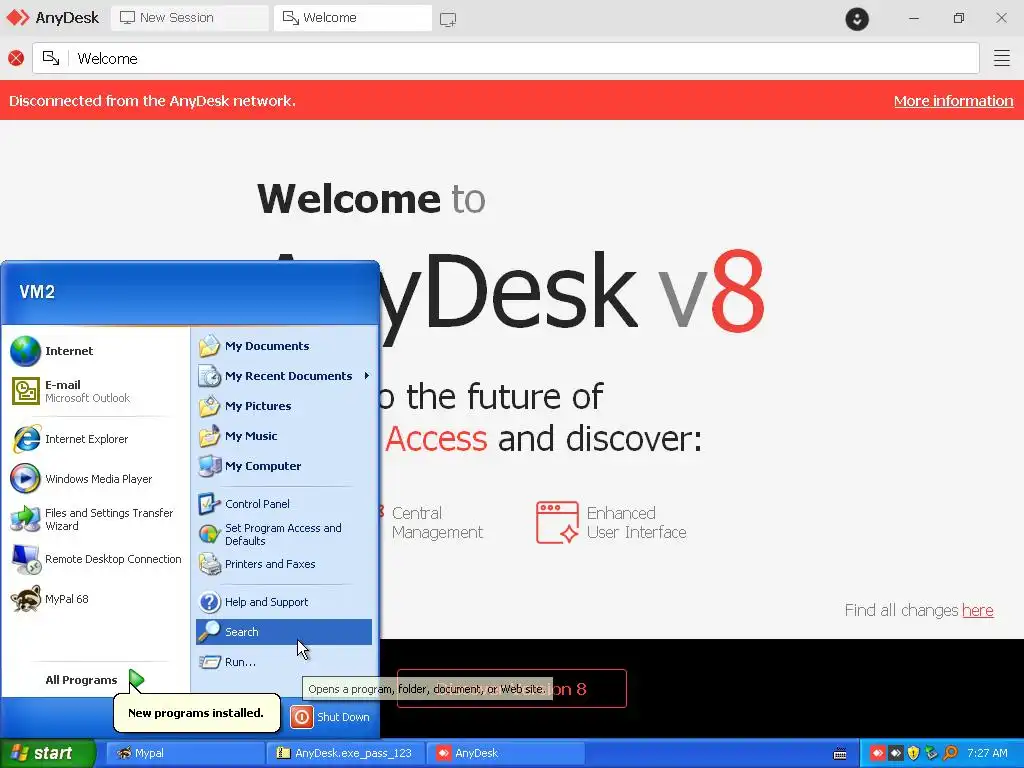The height and width of the screenshot is (768, 1024).
Task: Launch Internet Explorer from Start menu
Action: (96, 439)
